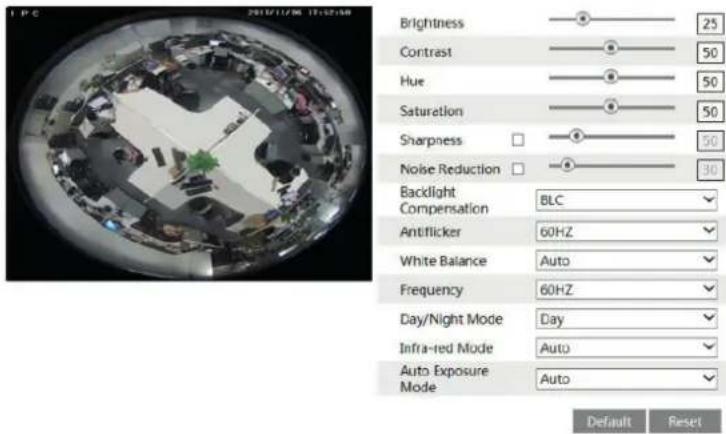Click the Sharpness value field

[710, 141]
